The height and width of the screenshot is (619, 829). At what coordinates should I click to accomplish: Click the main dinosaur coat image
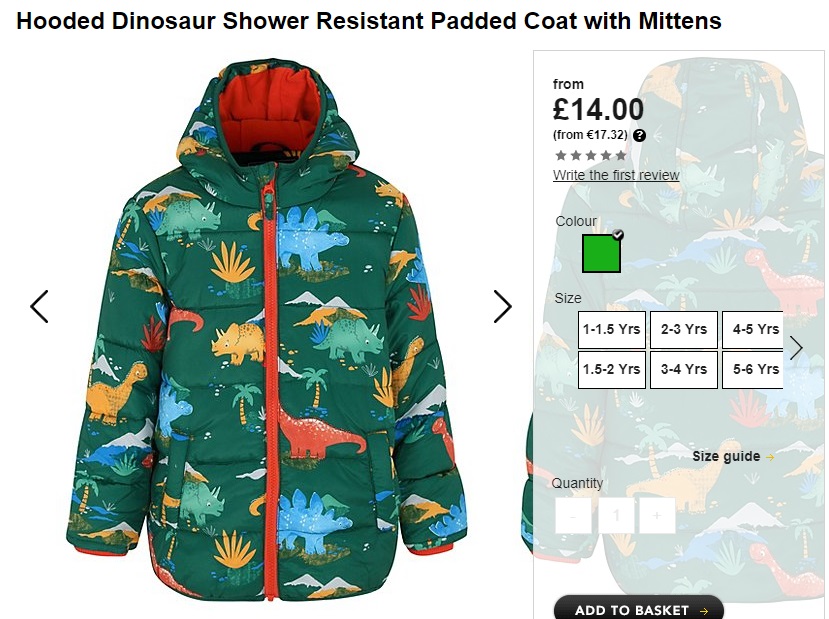coord(268,328)
